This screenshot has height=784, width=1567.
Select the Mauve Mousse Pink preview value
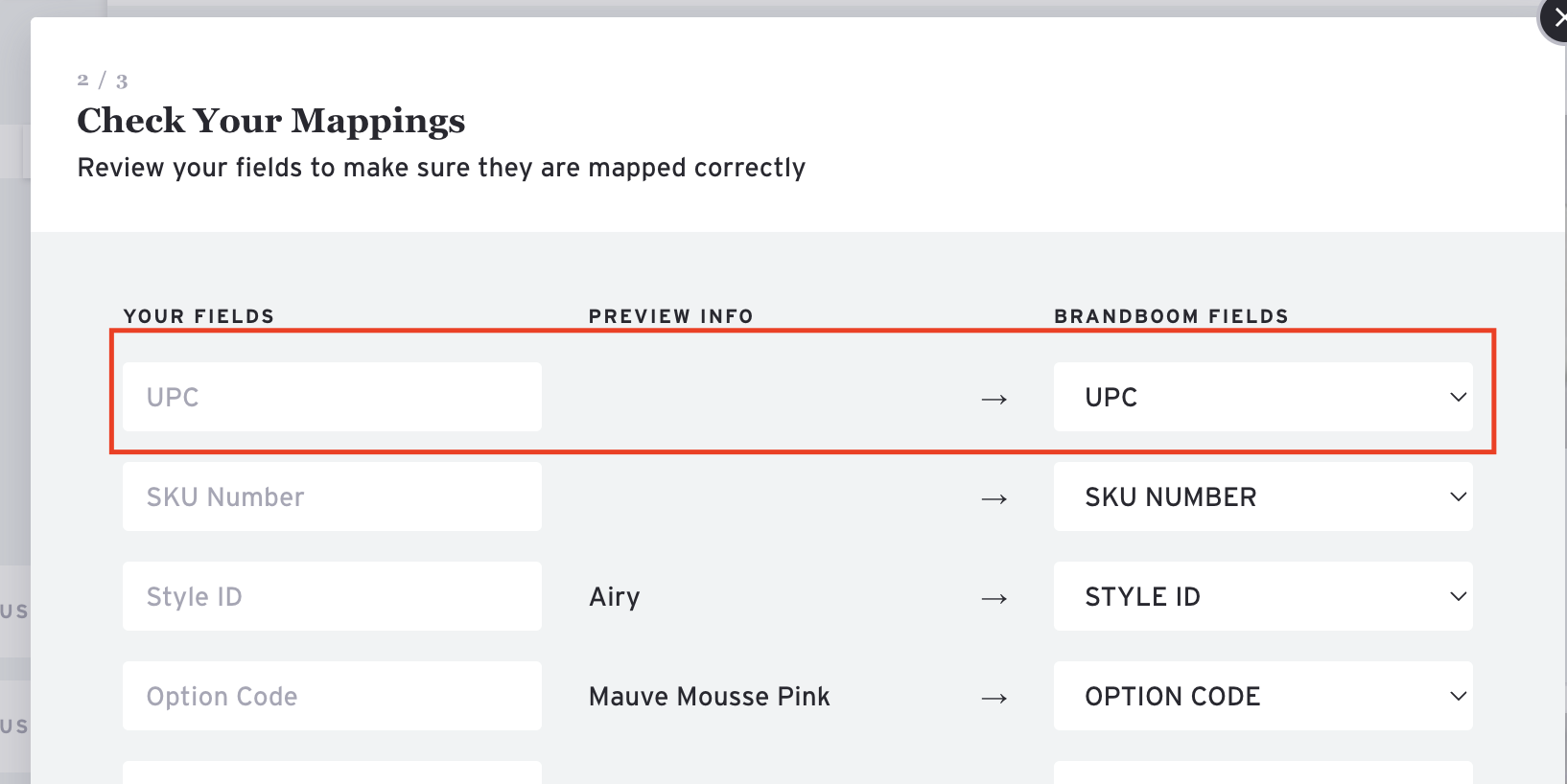pyautogui.click(x=709, y=696)
